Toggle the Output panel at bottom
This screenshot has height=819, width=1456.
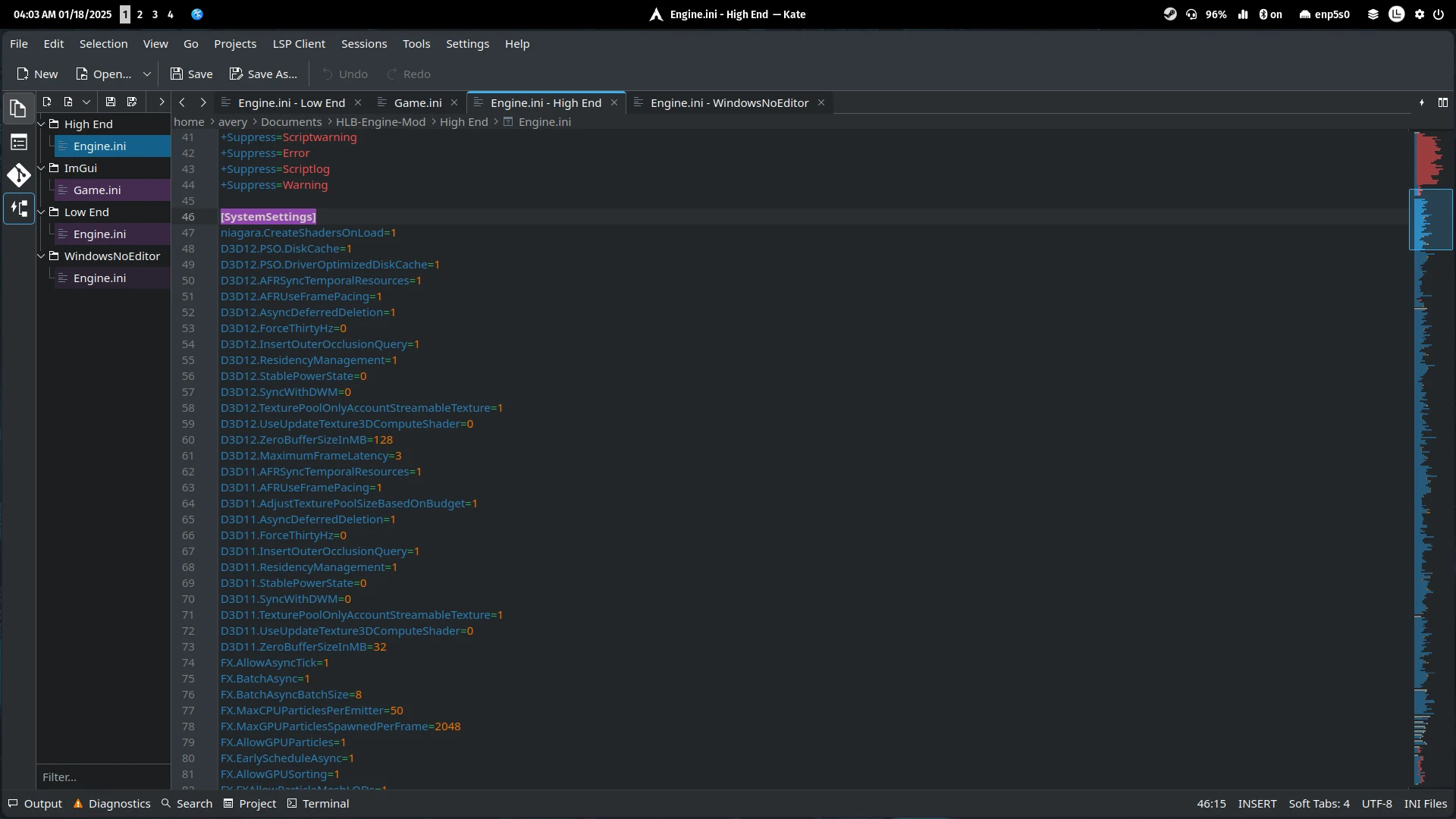pos(35,804)
